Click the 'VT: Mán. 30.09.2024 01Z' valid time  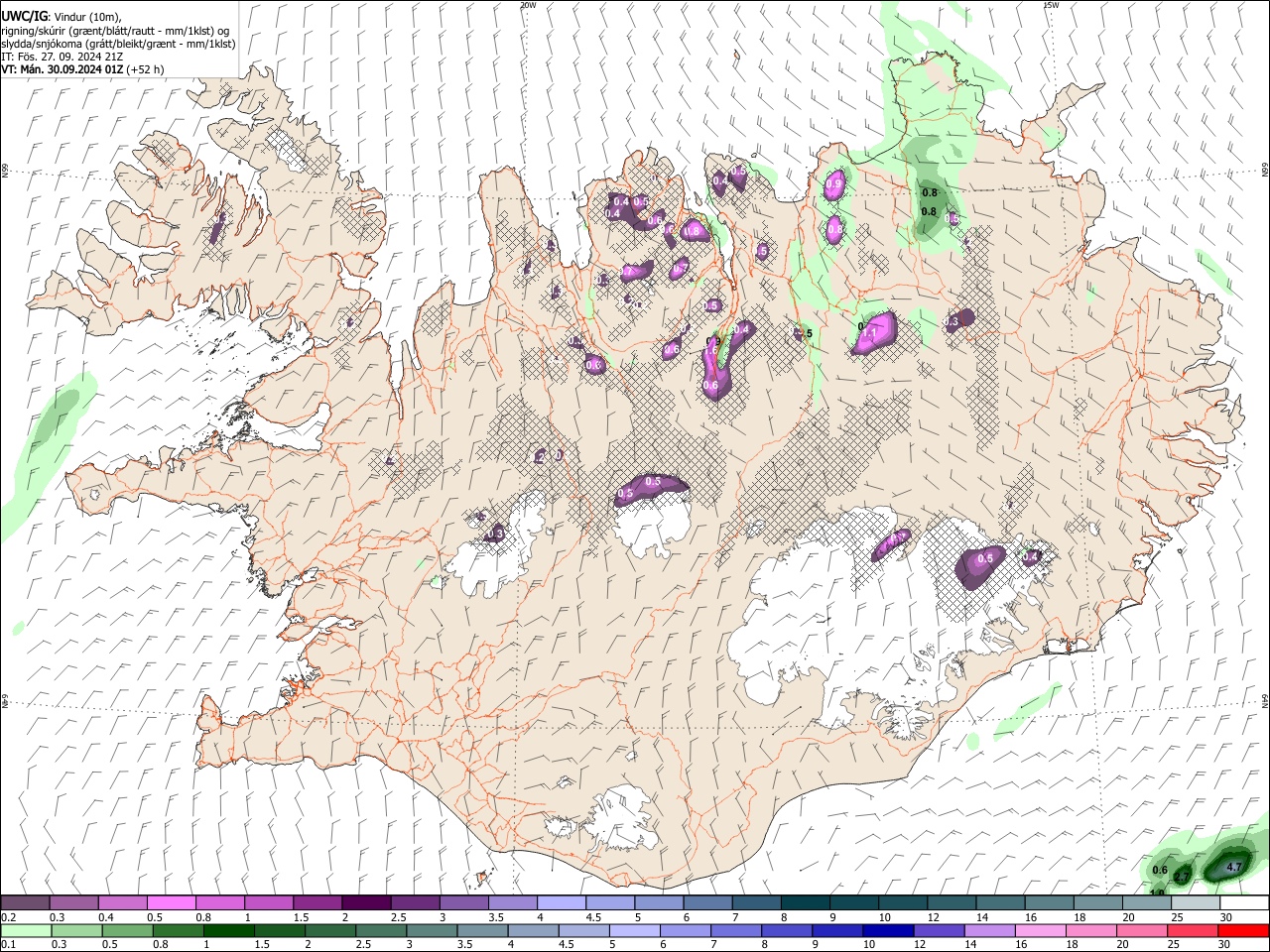tap(63, 69)
